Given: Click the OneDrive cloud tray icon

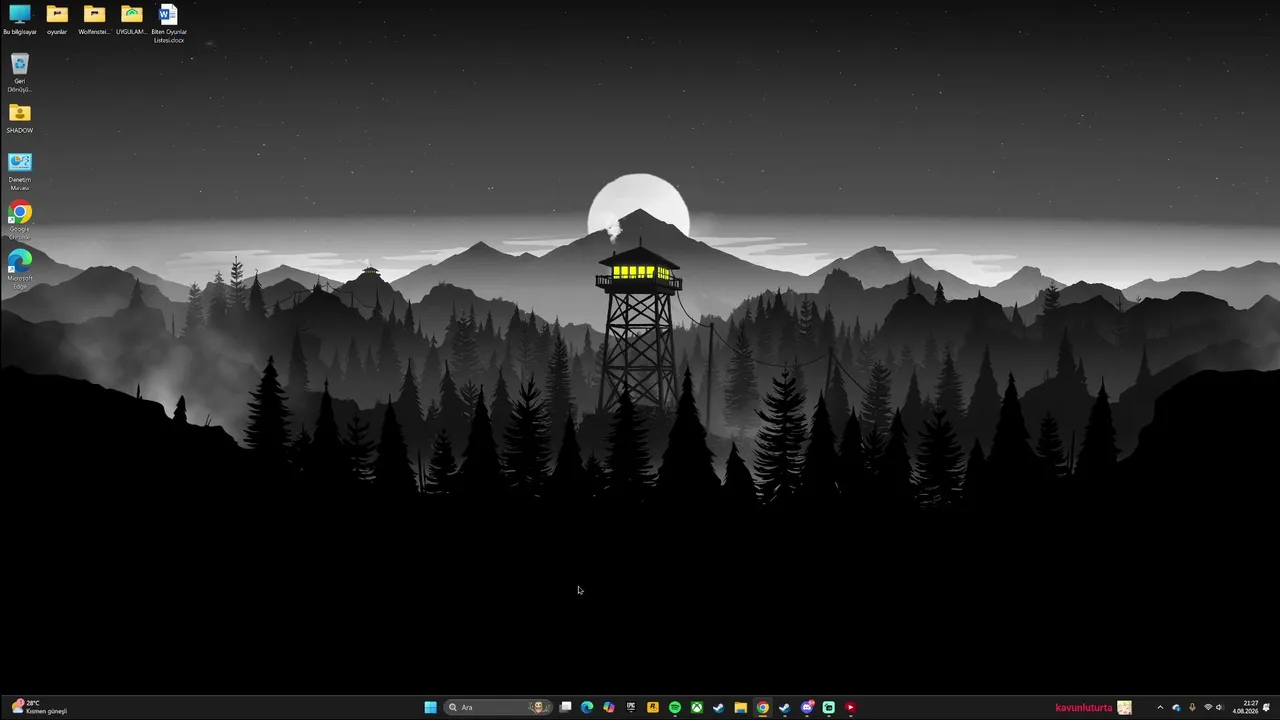Looking at the screenshot, I should [x=1176, y=708].
